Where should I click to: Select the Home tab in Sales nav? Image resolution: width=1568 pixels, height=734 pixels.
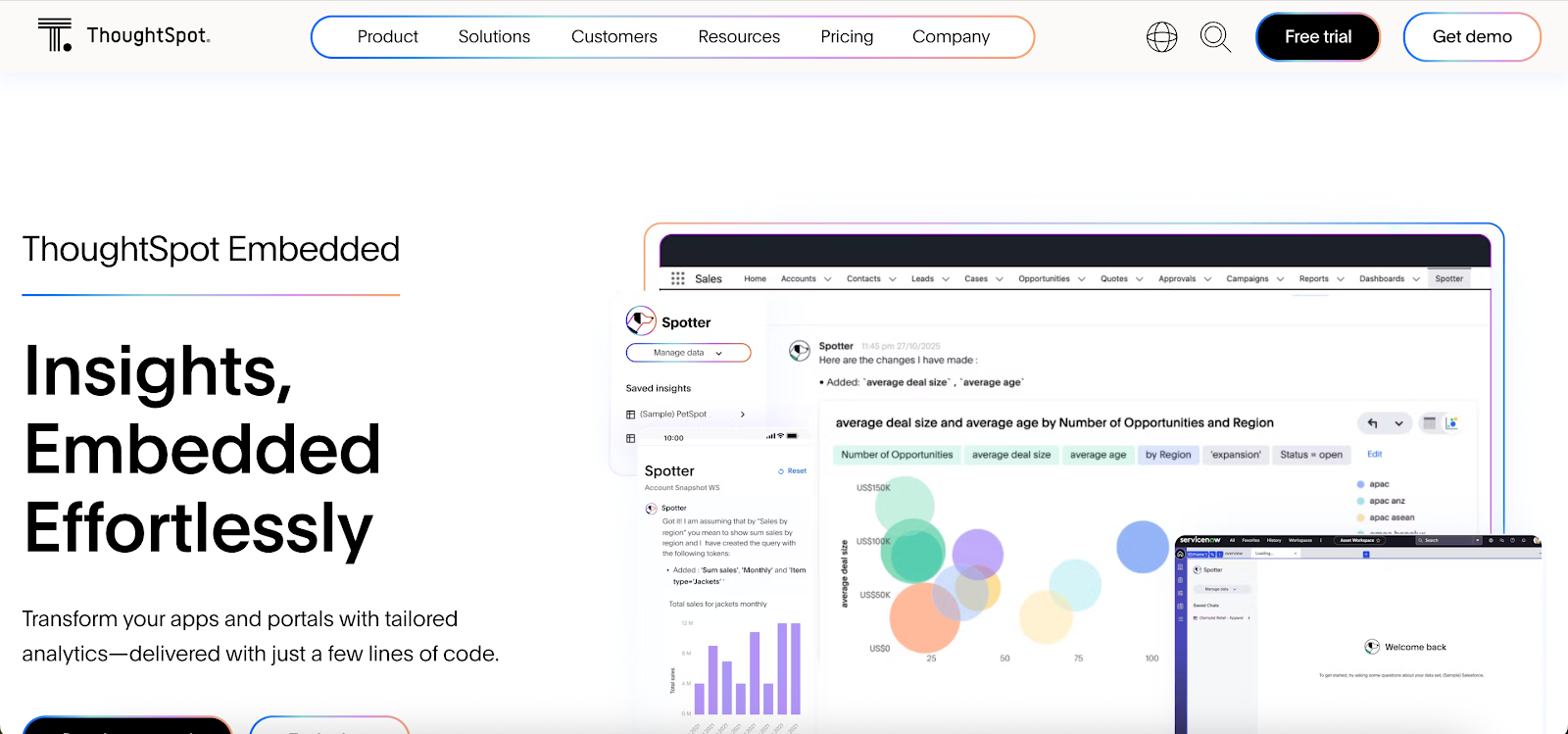(755, 279)
